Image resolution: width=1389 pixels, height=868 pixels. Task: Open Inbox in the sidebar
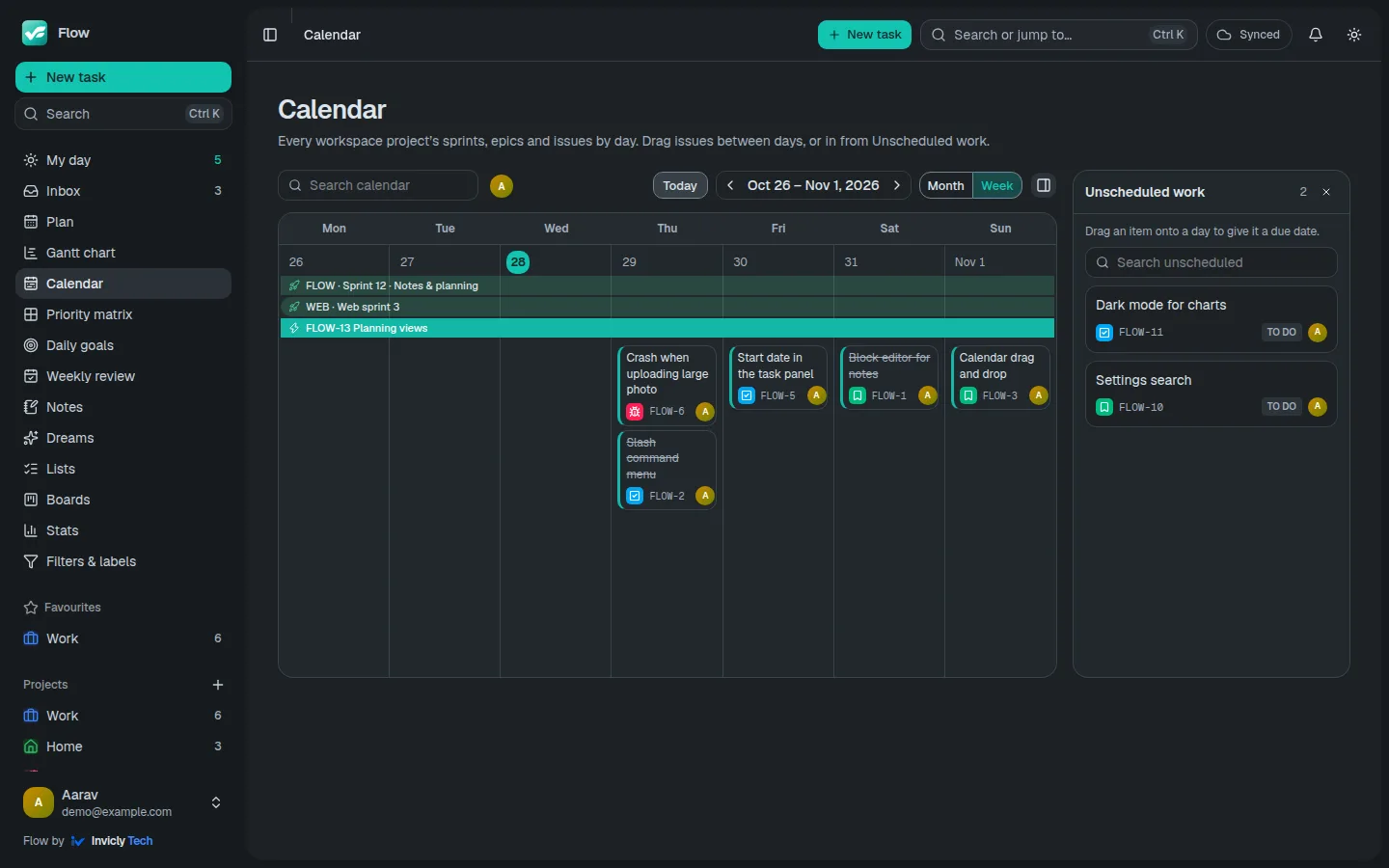[123, 191]
